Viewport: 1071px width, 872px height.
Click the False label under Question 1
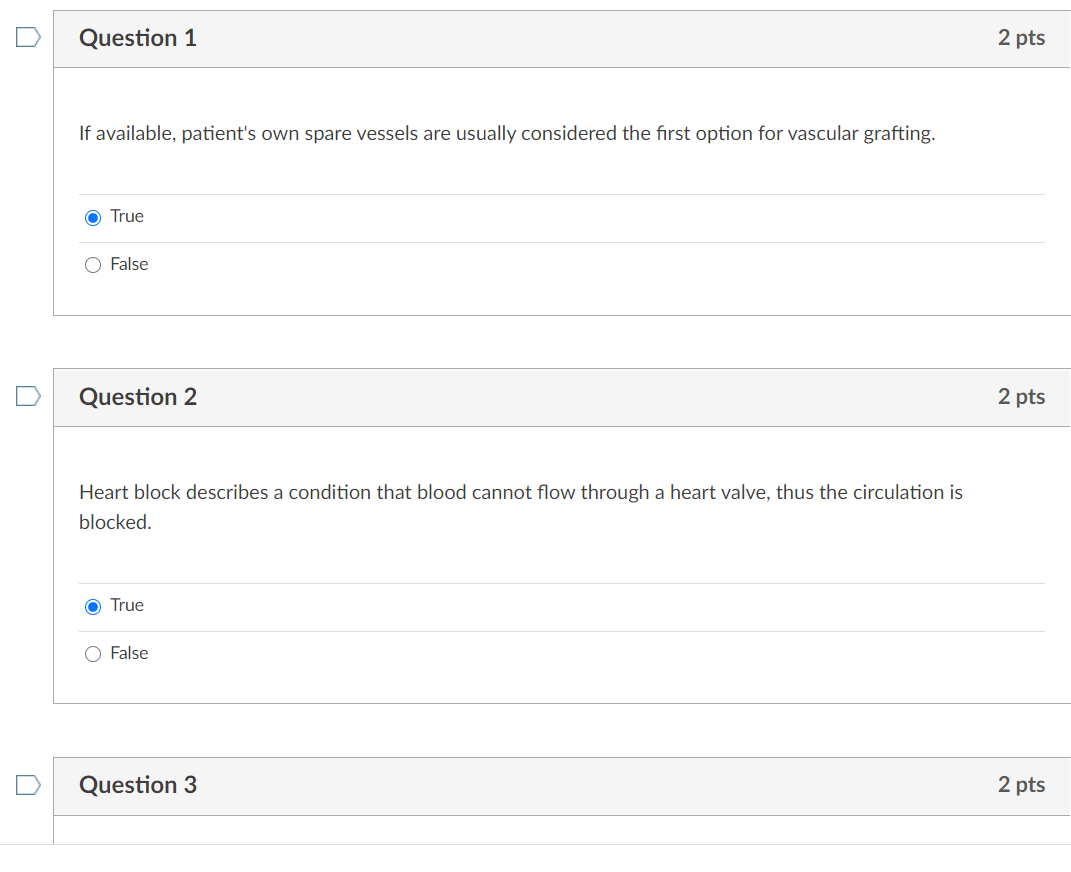pos(129,264)
